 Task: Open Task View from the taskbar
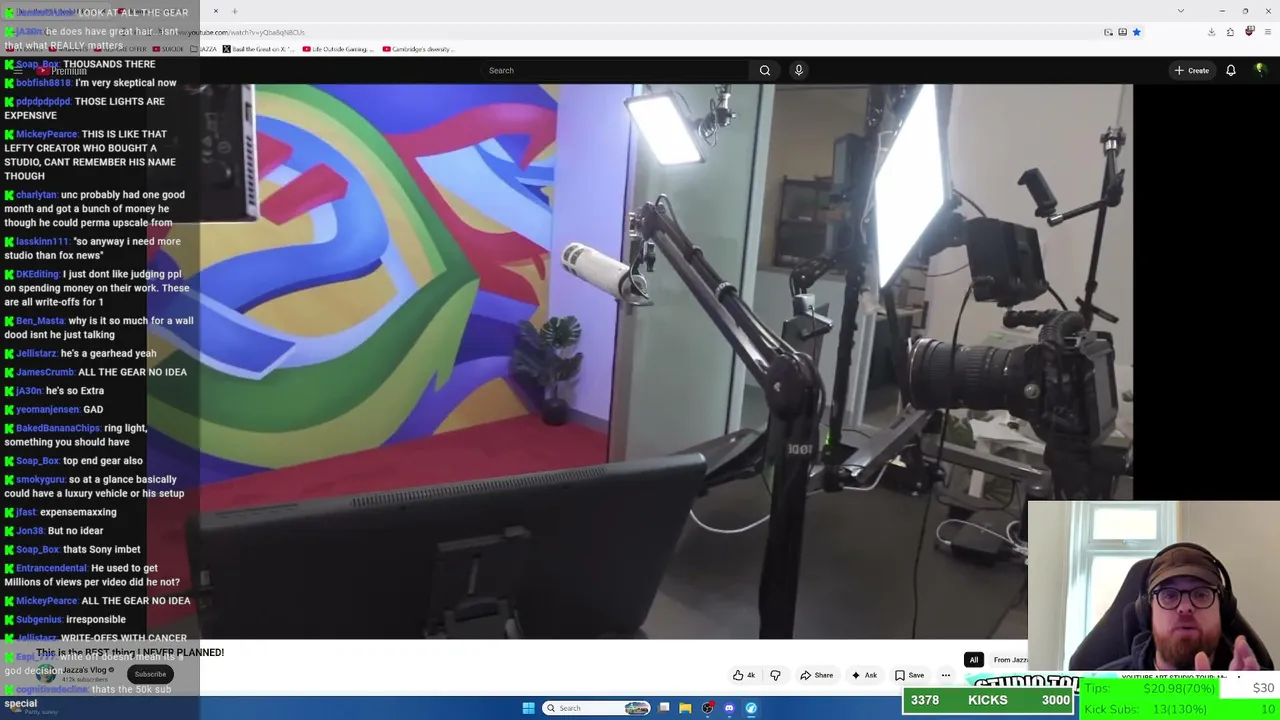[664, 708]
